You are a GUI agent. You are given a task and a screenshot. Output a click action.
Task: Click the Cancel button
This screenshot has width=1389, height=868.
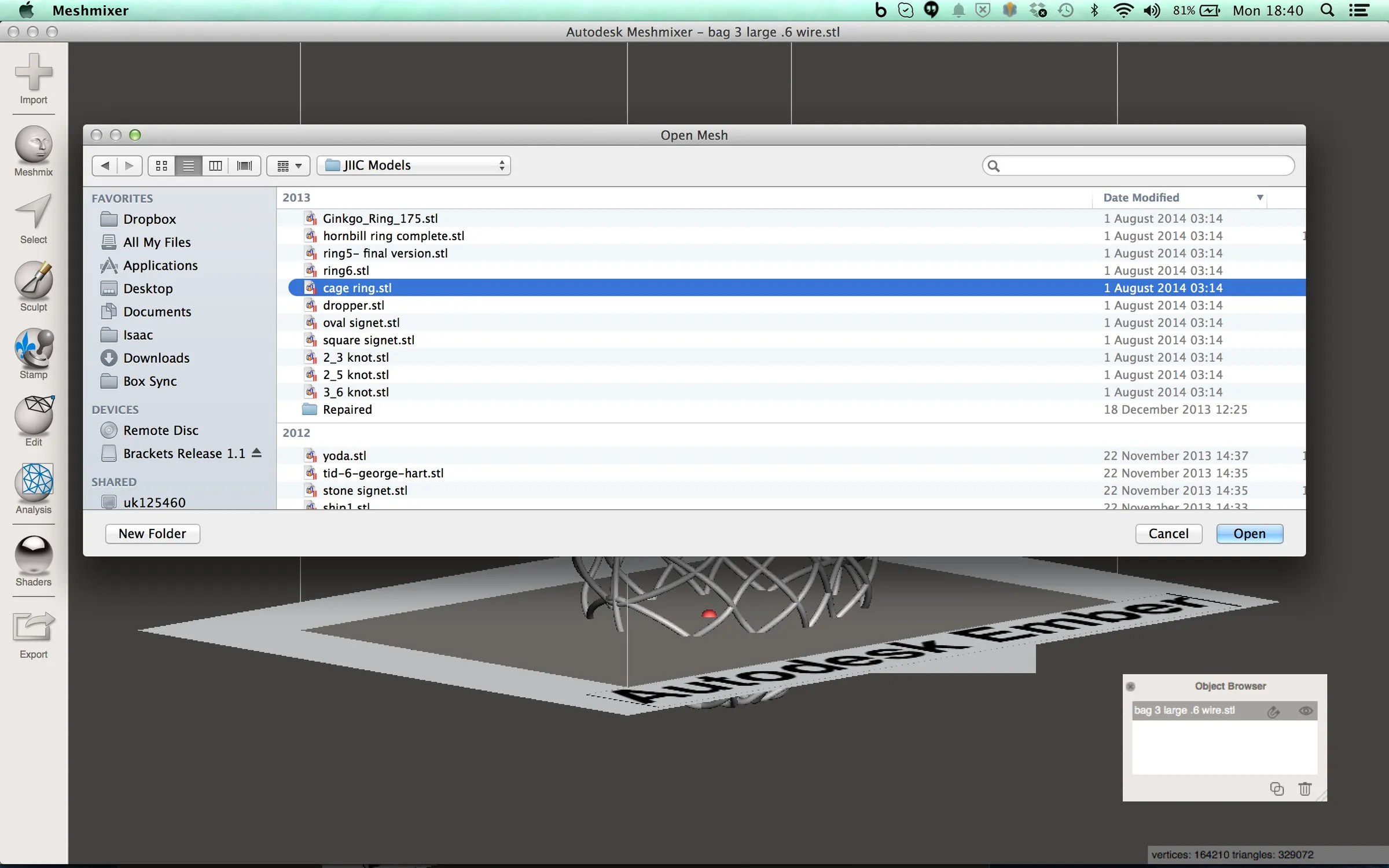pyautogui.click(x=1168, y=534)
